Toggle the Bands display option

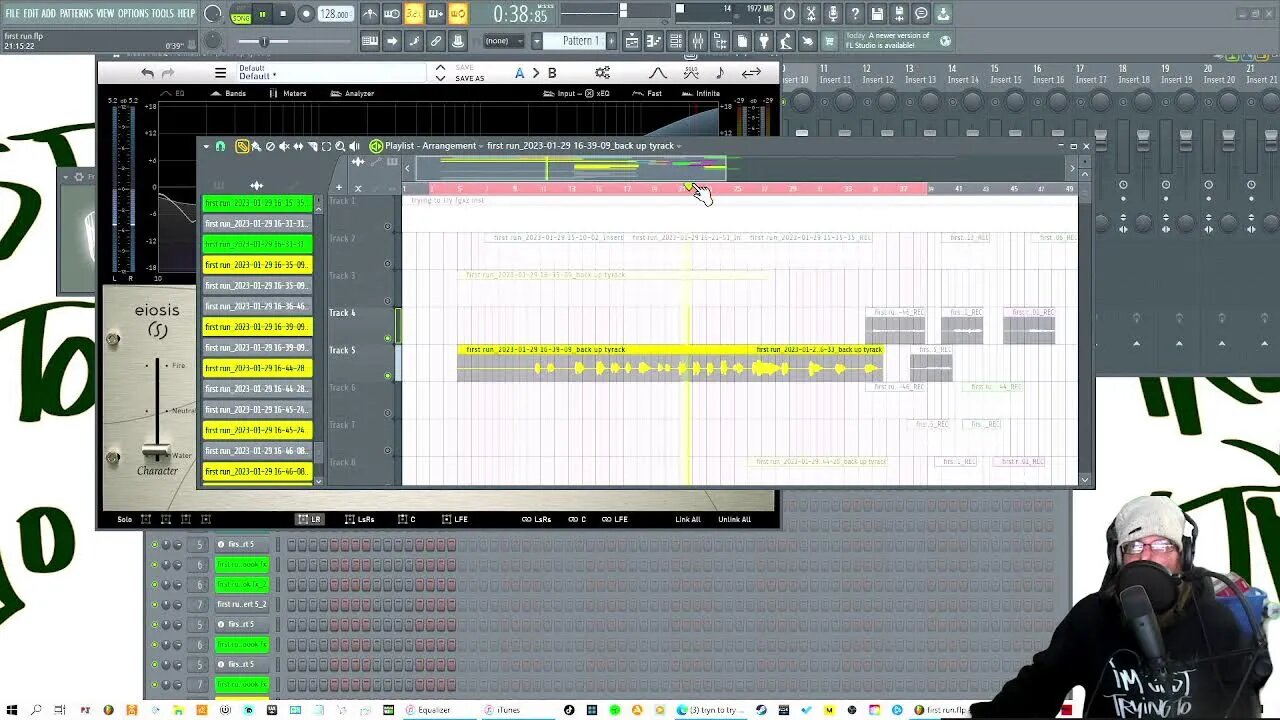pyautogui.click(x=229, y=93)
